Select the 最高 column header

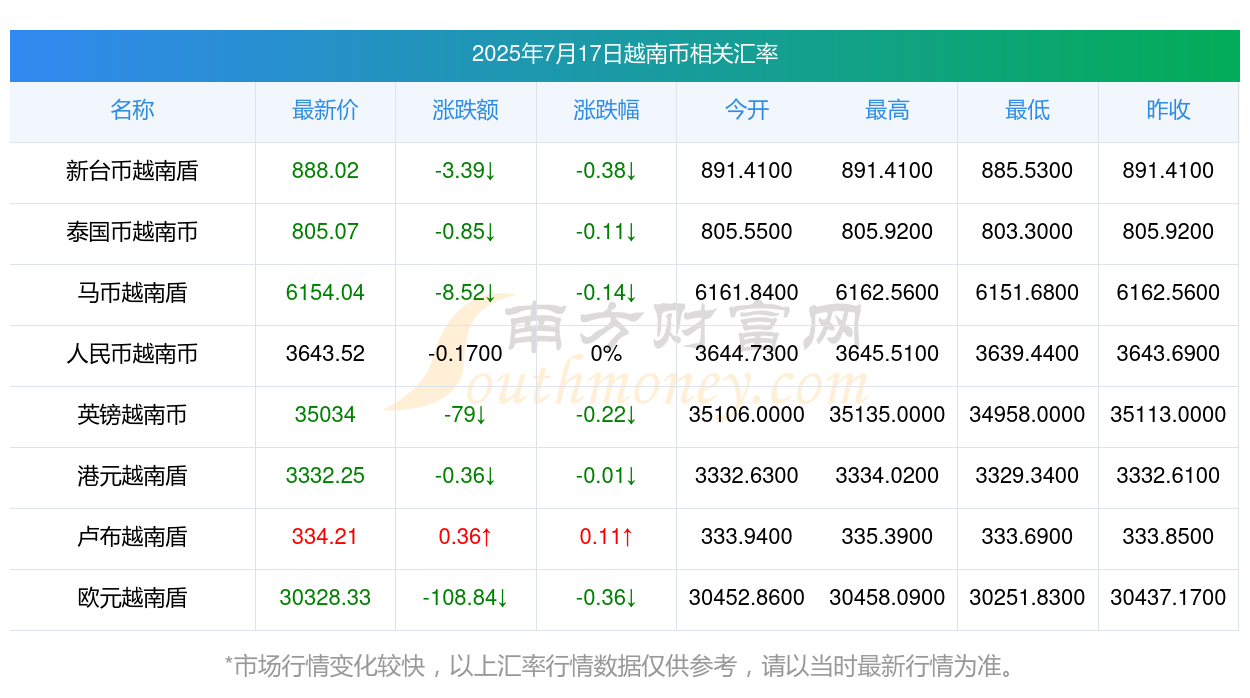(x=887, y=110)
